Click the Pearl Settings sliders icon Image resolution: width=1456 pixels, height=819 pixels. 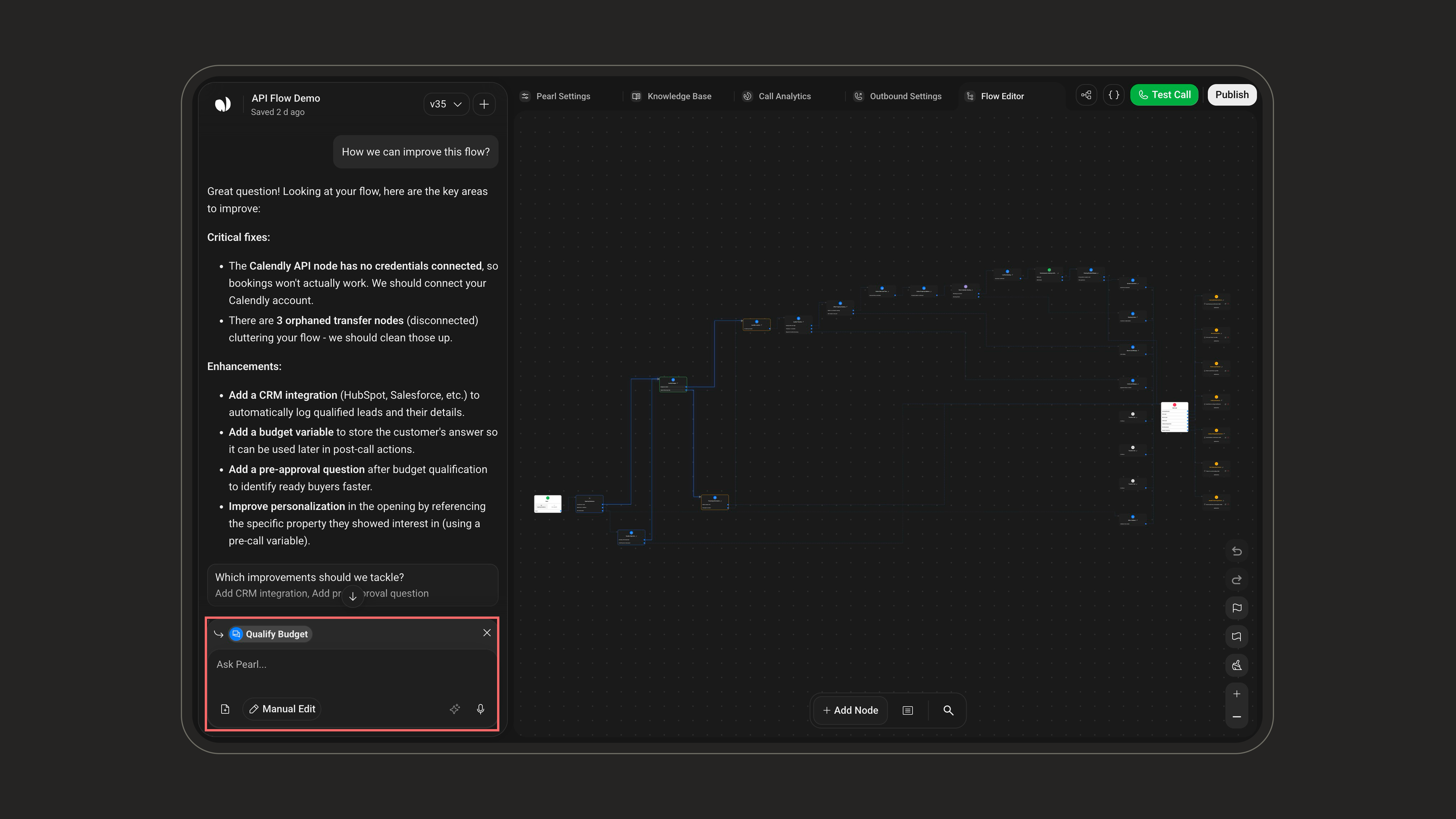click(x=525, y=96)
